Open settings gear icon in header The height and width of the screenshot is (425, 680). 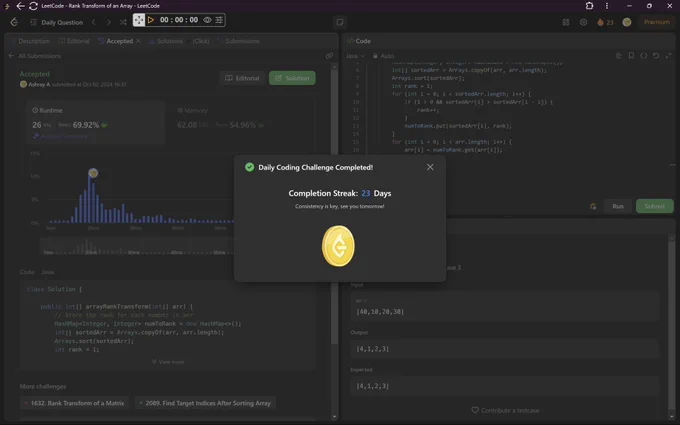pos(583,22)
